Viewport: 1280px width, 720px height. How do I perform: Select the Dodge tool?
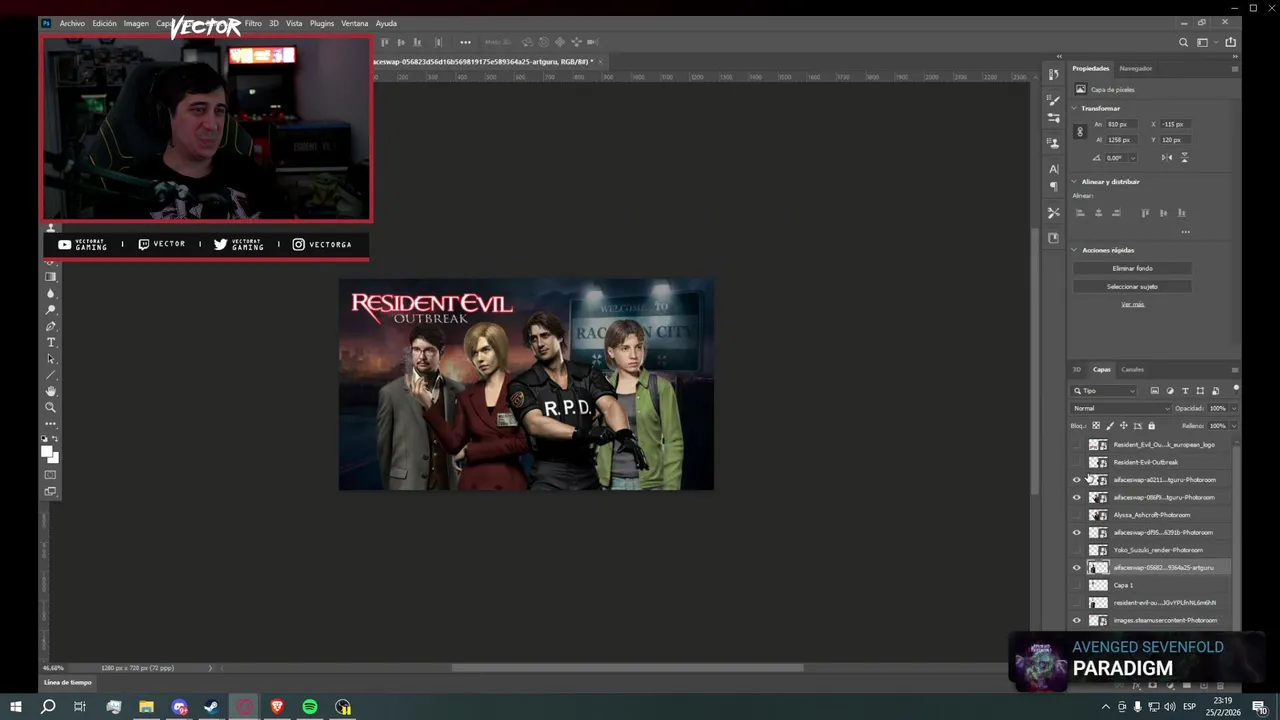[51, 310]
